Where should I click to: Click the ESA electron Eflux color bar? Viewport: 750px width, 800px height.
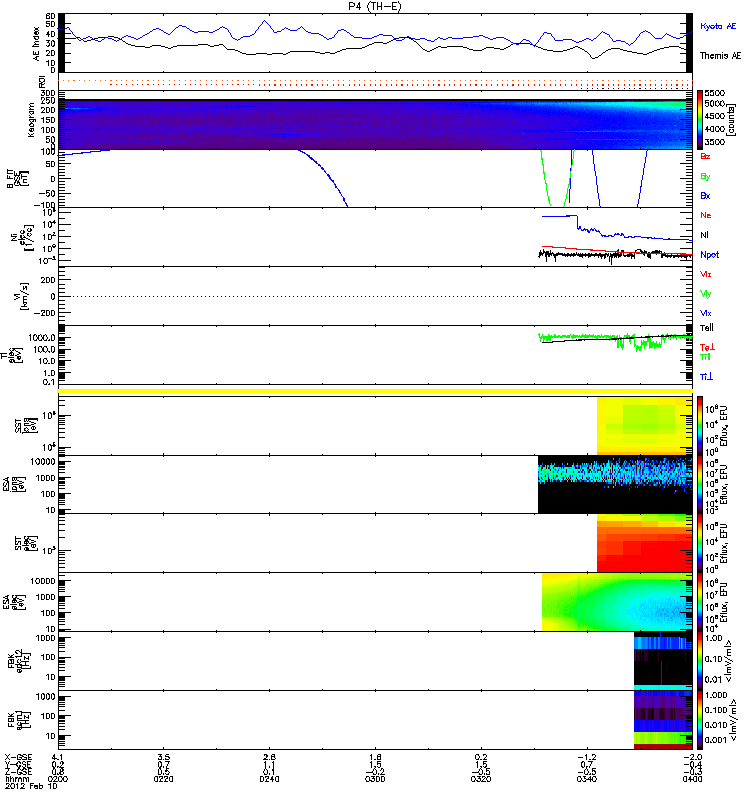pyautogui.click(x=699, y=602)
